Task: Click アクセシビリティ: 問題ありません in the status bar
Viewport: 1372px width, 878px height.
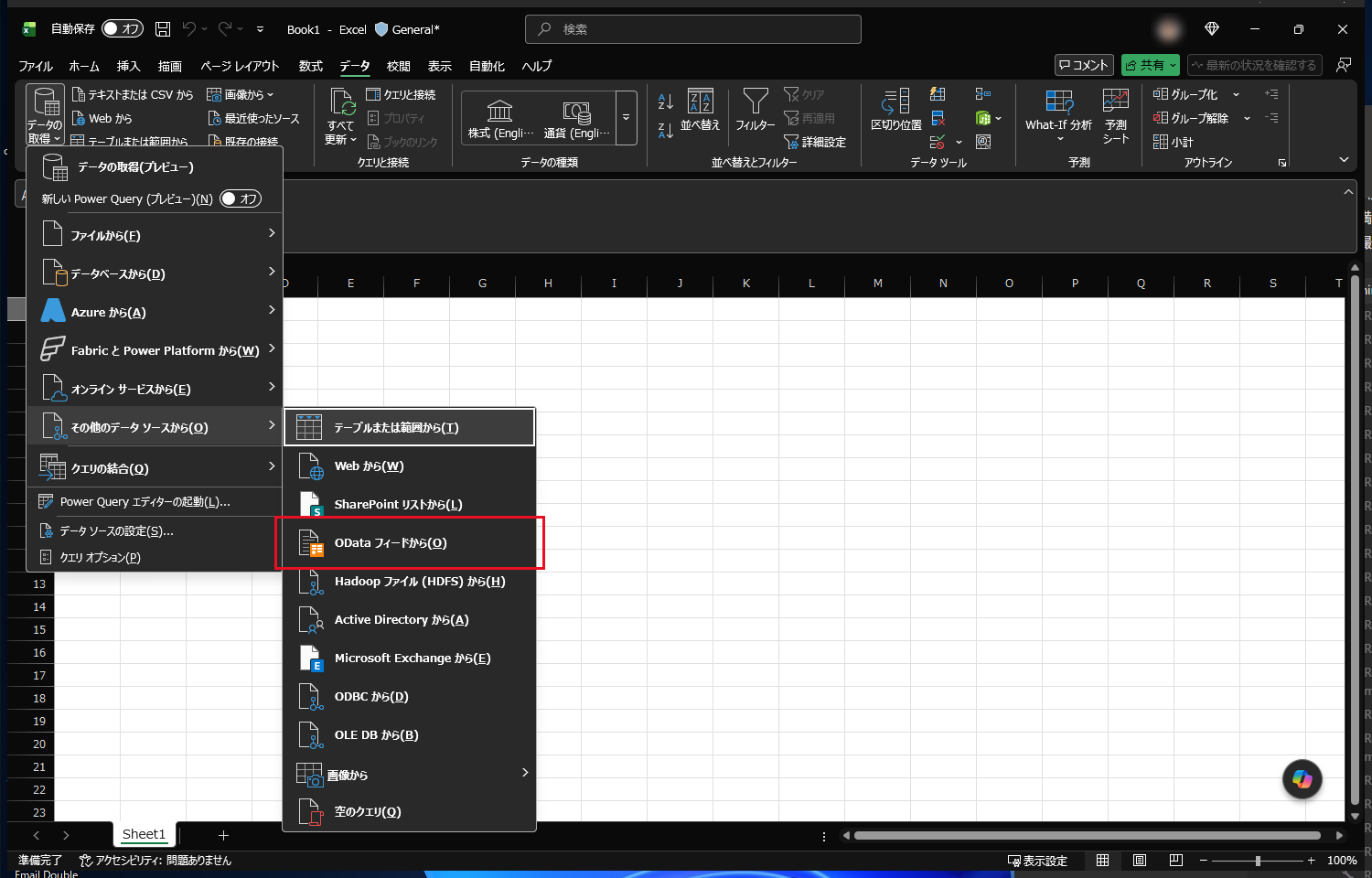Action: [155, 861]
